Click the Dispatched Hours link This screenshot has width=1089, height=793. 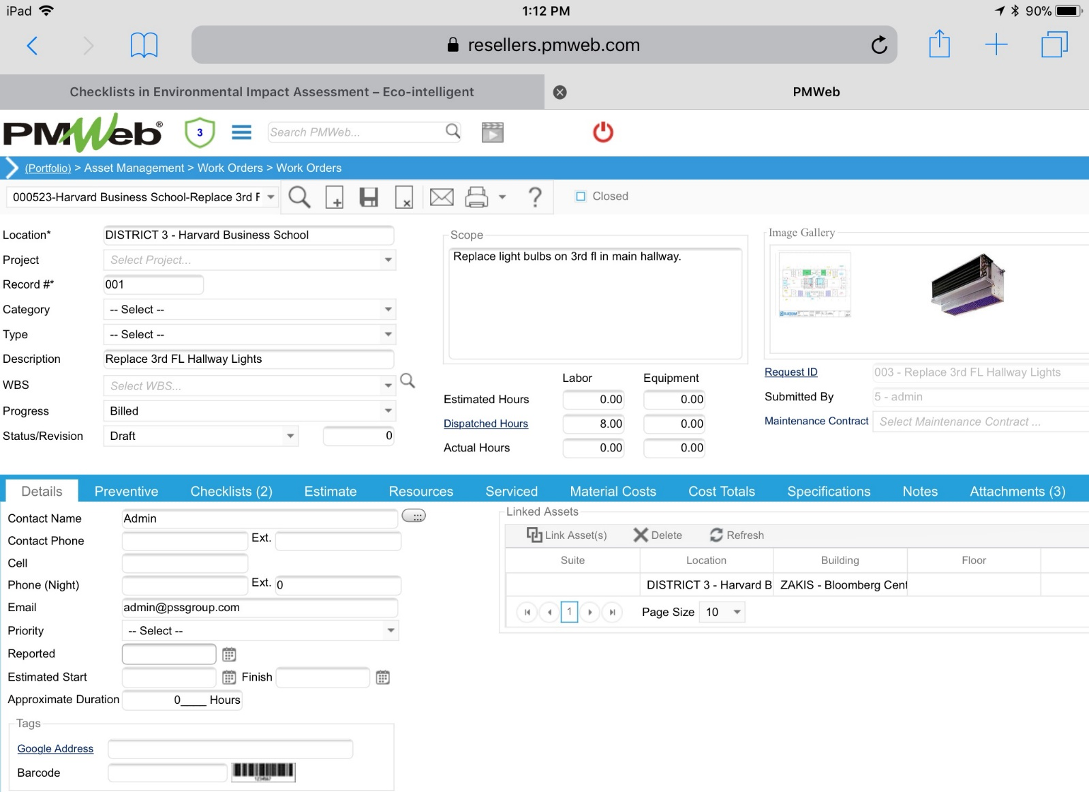485,424
